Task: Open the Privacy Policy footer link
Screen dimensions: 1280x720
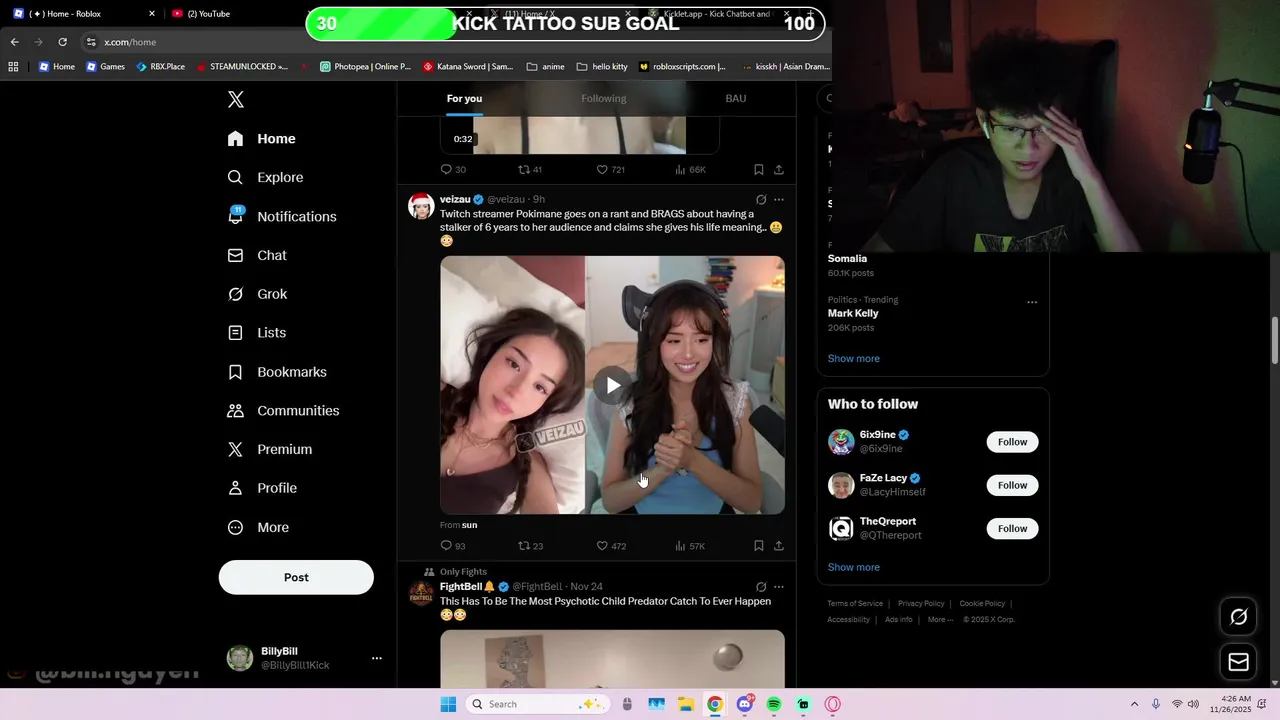Action: coord(921,604)
